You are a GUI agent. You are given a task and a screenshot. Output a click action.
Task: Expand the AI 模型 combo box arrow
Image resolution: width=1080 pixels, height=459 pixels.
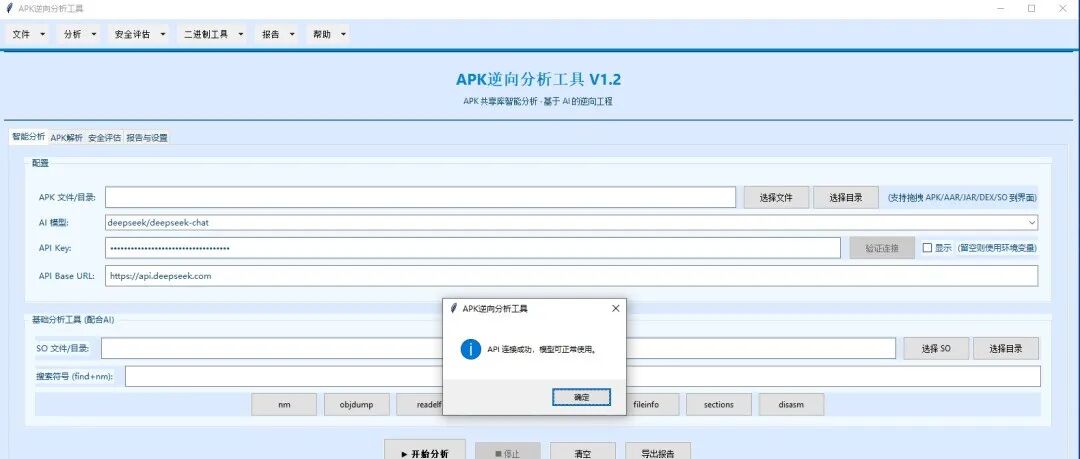pos(1032,223)
